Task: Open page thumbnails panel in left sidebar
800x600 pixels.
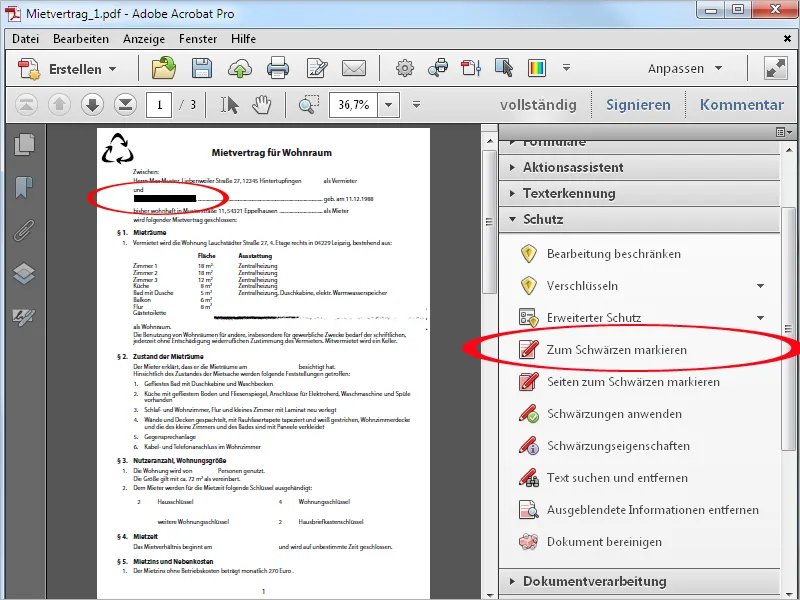Action: point(24,144)
